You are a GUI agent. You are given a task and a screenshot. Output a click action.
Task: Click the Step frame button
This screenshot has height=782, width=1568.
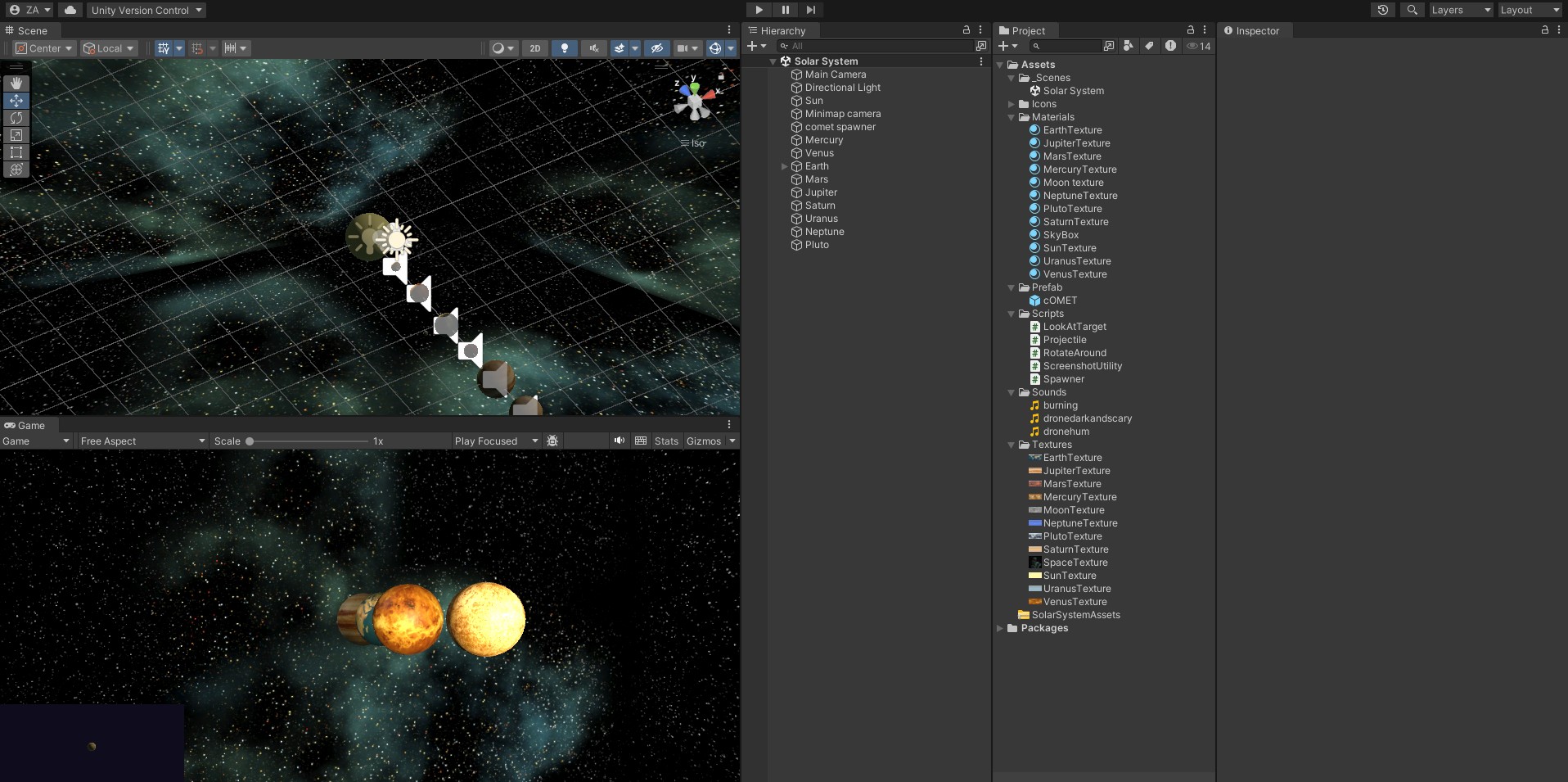810,10
